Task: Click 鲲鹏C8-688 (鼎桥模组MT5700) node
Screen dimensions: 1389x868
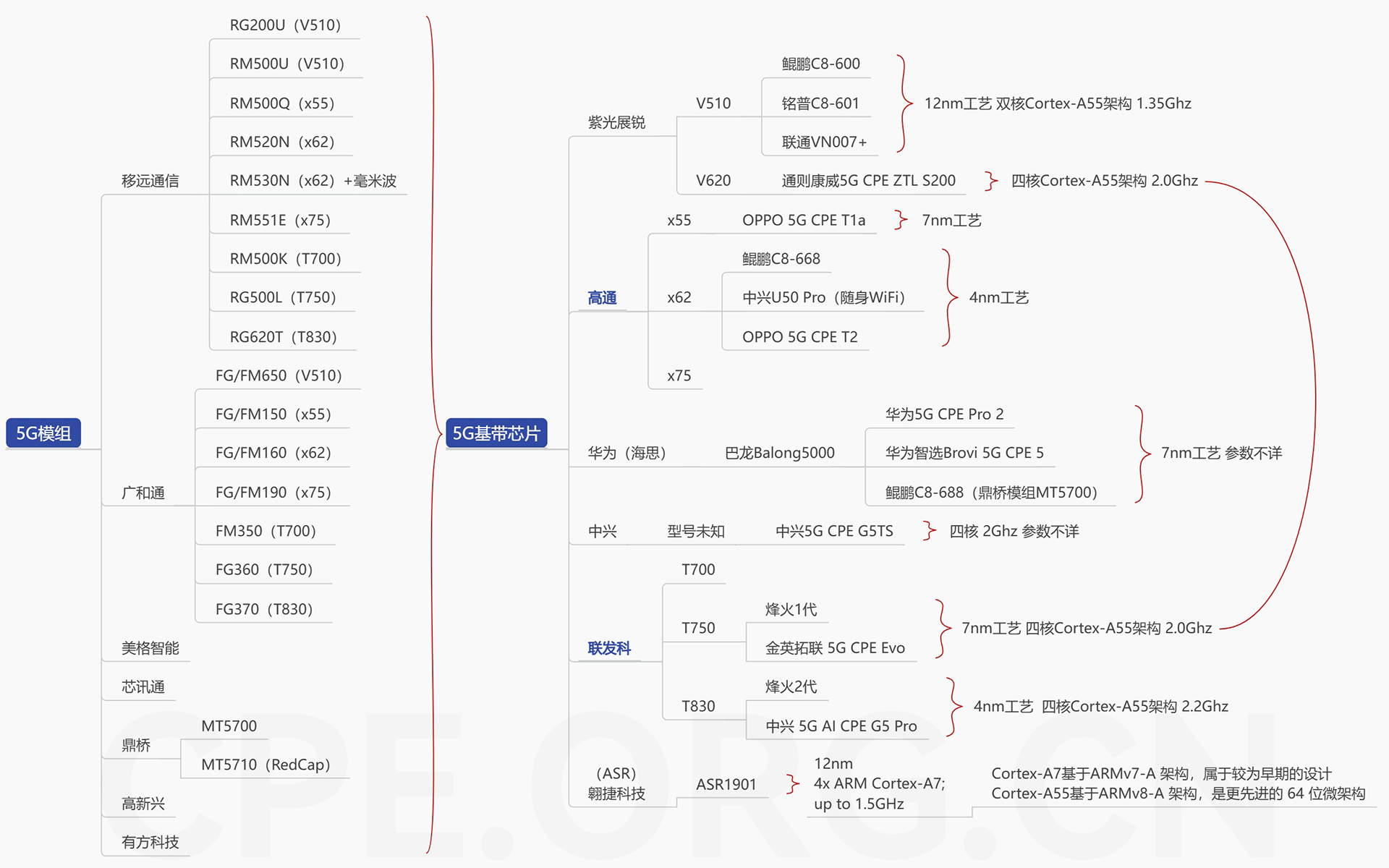Action: pyautogui.click(x=991, y=493)
